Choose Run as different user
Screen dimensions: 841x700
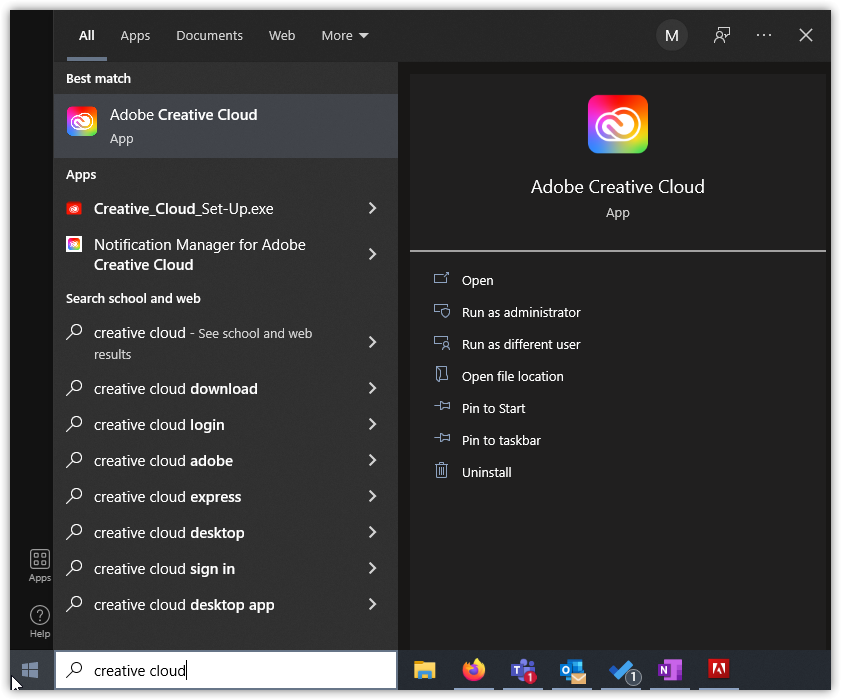pos(521,344)
